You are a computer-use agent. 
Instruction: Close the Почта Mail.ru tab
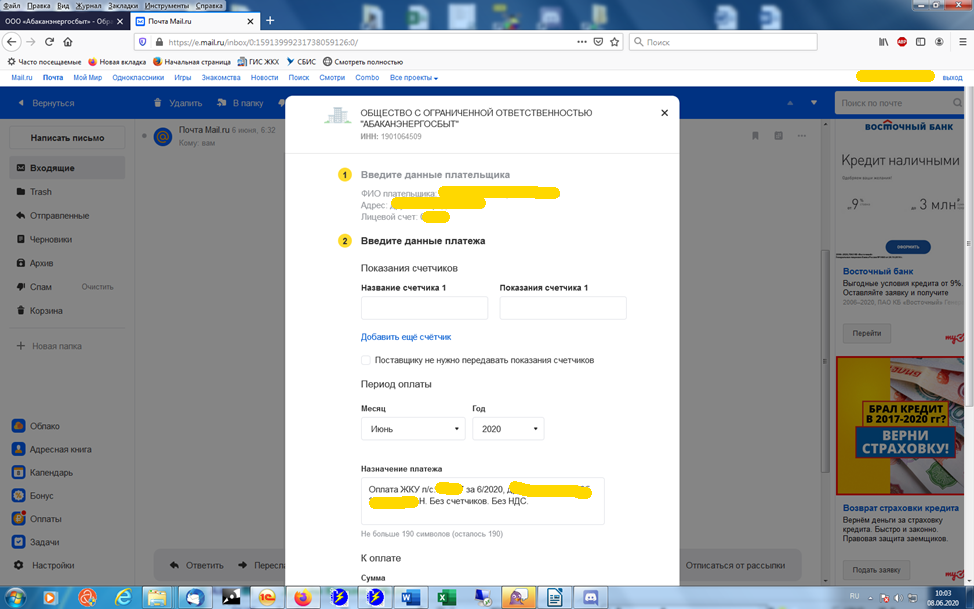(x=250, y=21)
